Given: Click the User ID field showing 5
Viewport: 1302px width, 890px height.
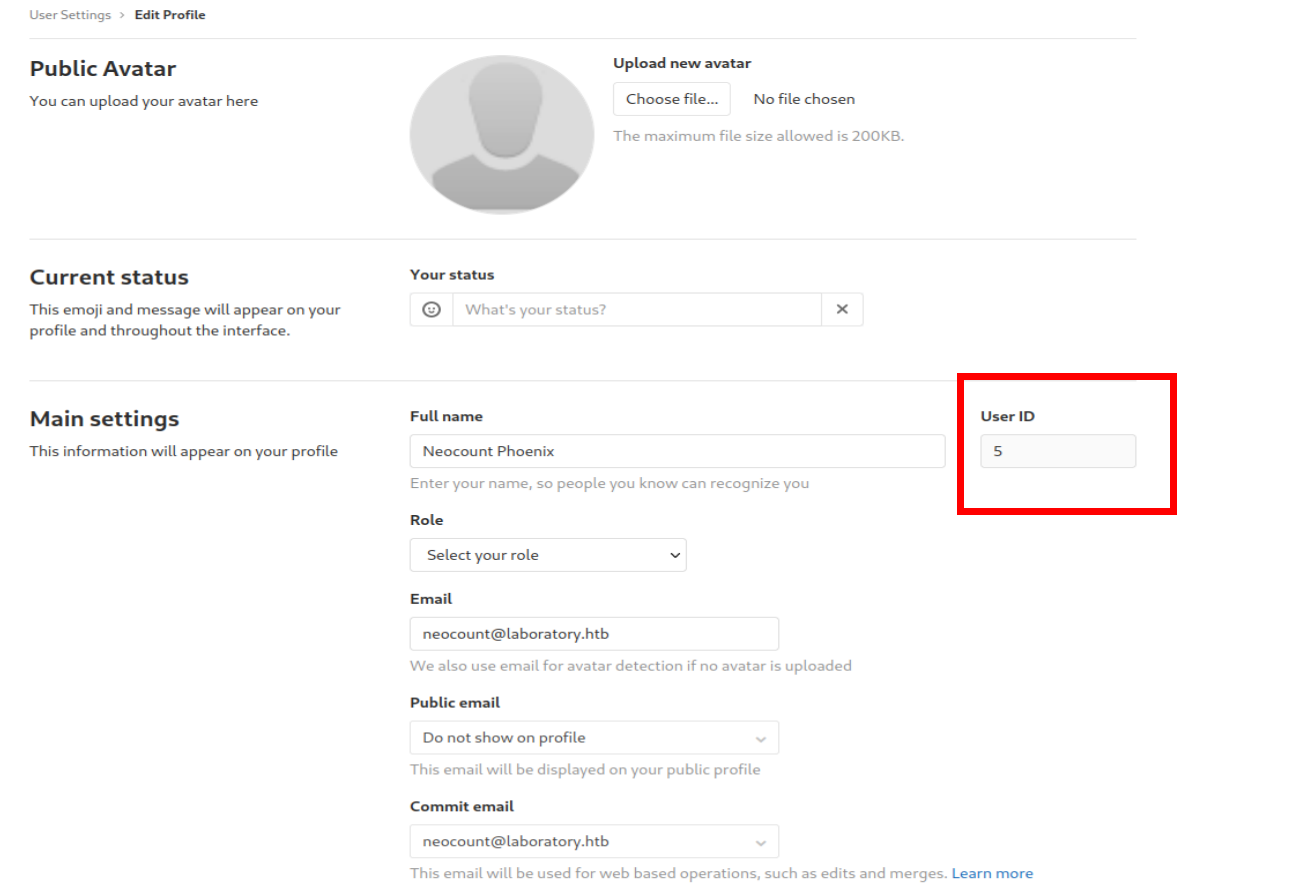Looking at the screenshot, I should tap(1057, 451).
